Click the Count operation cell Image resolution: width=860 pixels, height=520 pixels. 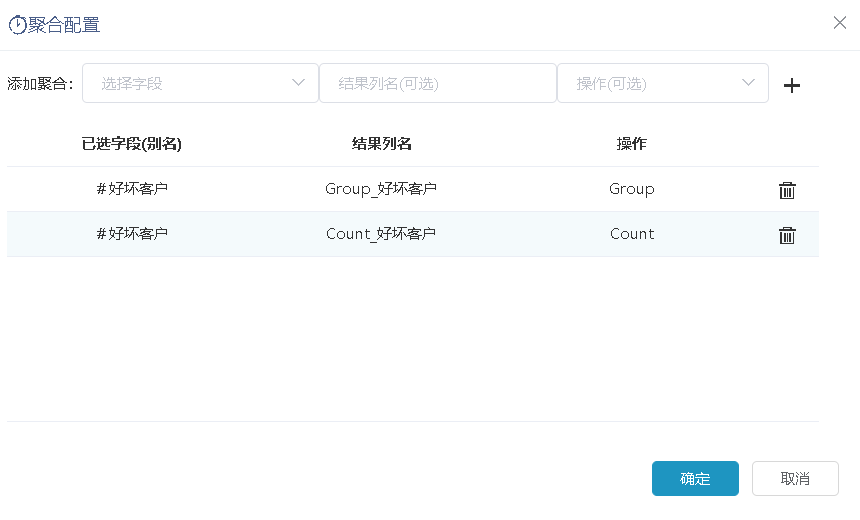pos(632,234)
